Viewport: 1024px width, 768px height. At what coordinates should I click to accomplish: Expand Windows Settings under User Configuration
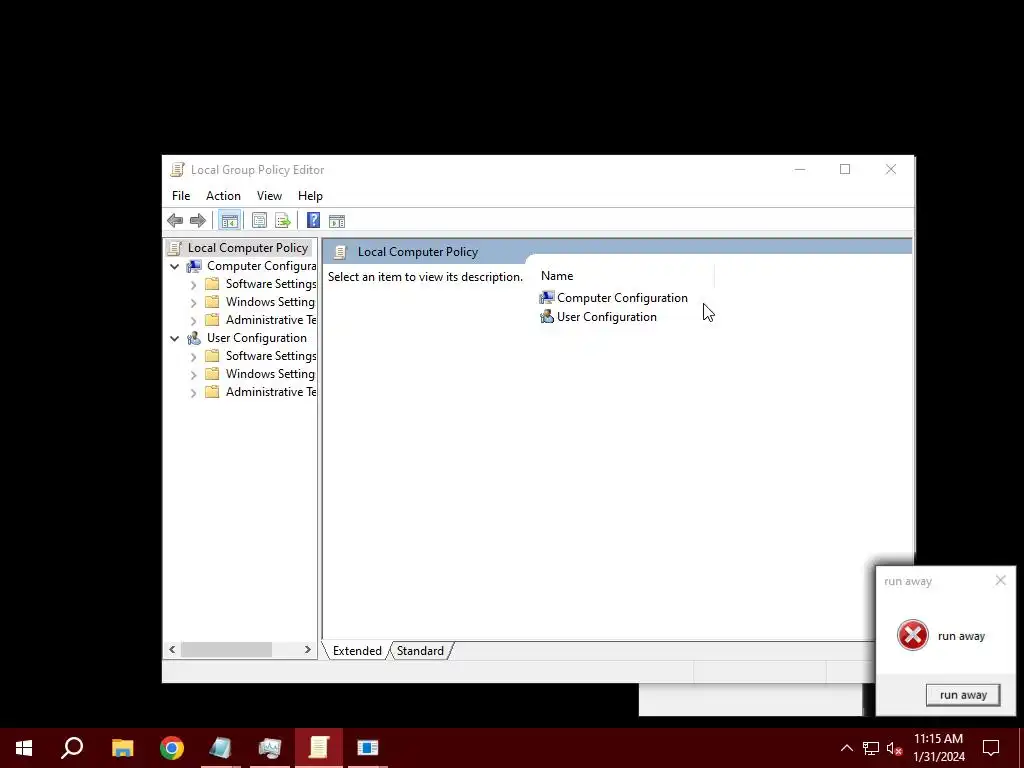pyautogui.click(x=193, y=375)
